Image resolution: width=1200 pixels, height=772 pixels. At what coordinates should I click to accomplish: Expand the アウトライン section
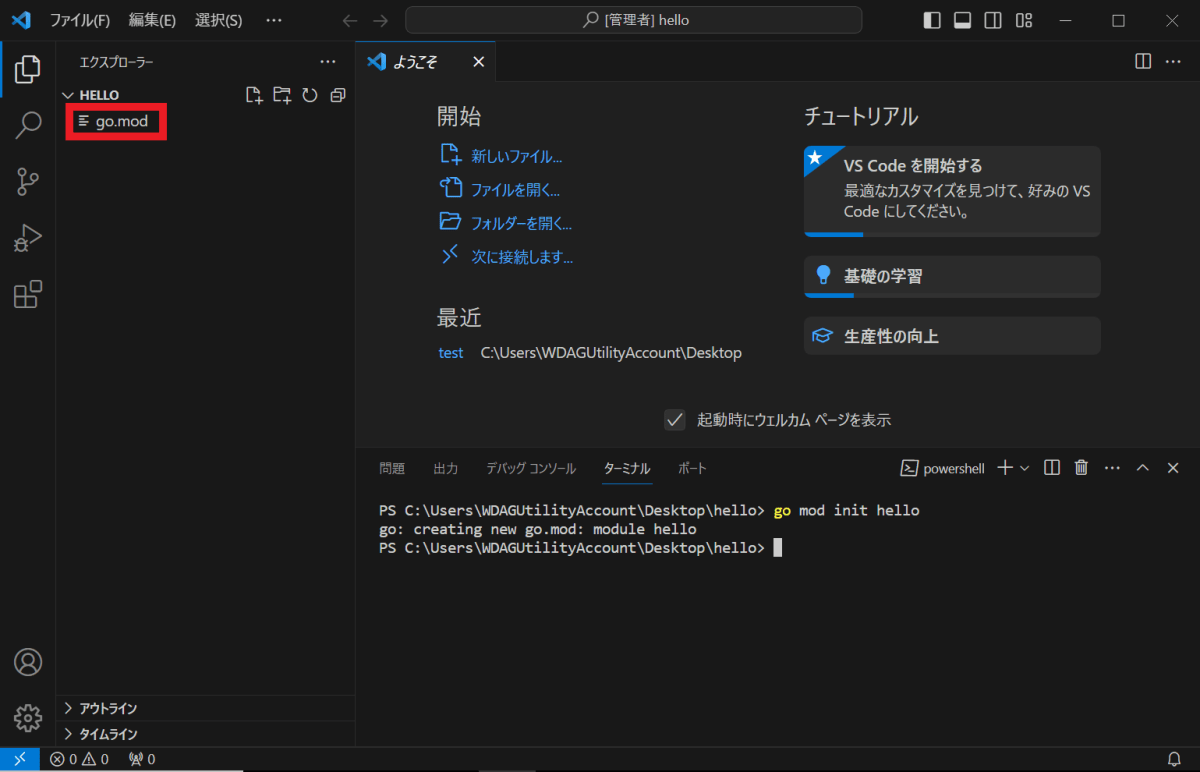tap(107, 708)
